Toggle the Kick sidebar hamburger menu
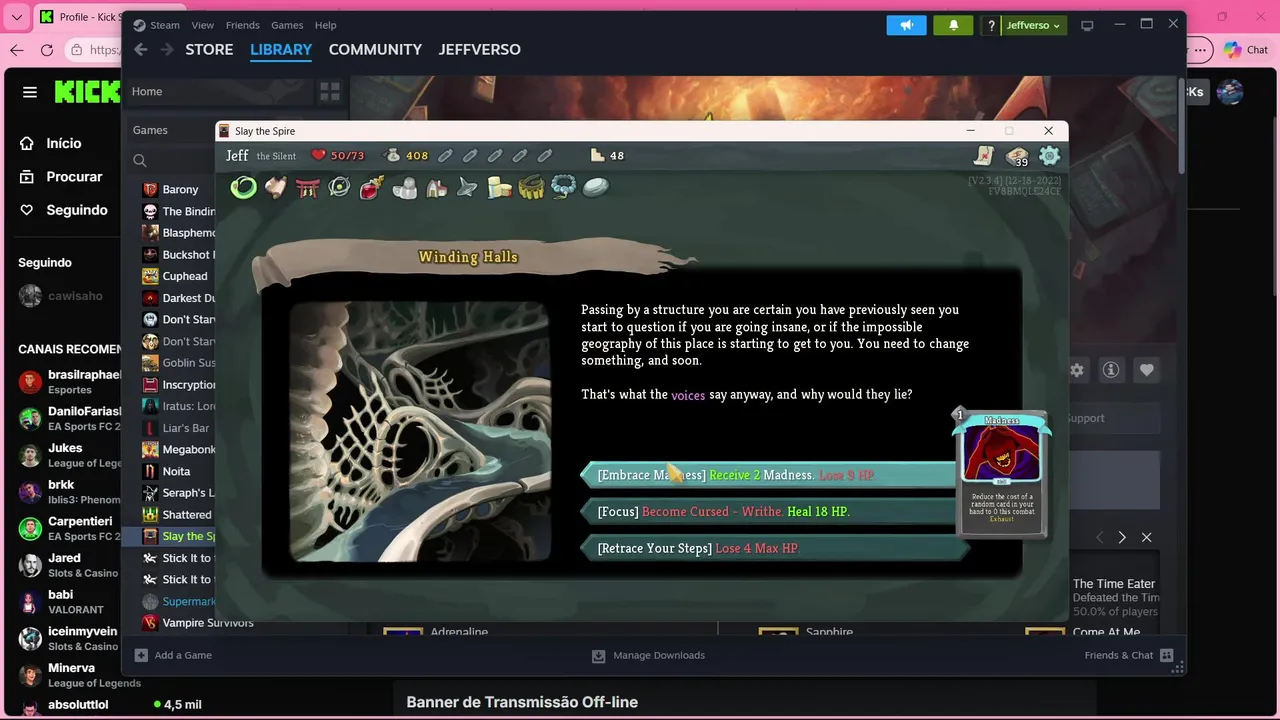Image resolution: width=1280 pixels, height=720 pixels. (x=30, y=92)
